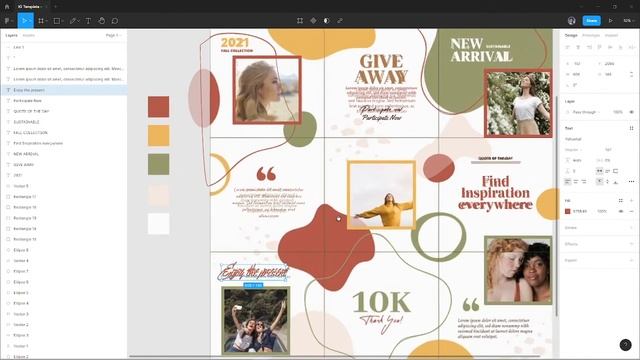The height and width of the screenshot is (360, 640).
Task: Click the vertical canvas scrollbar
Action: [x=556, y=205]
